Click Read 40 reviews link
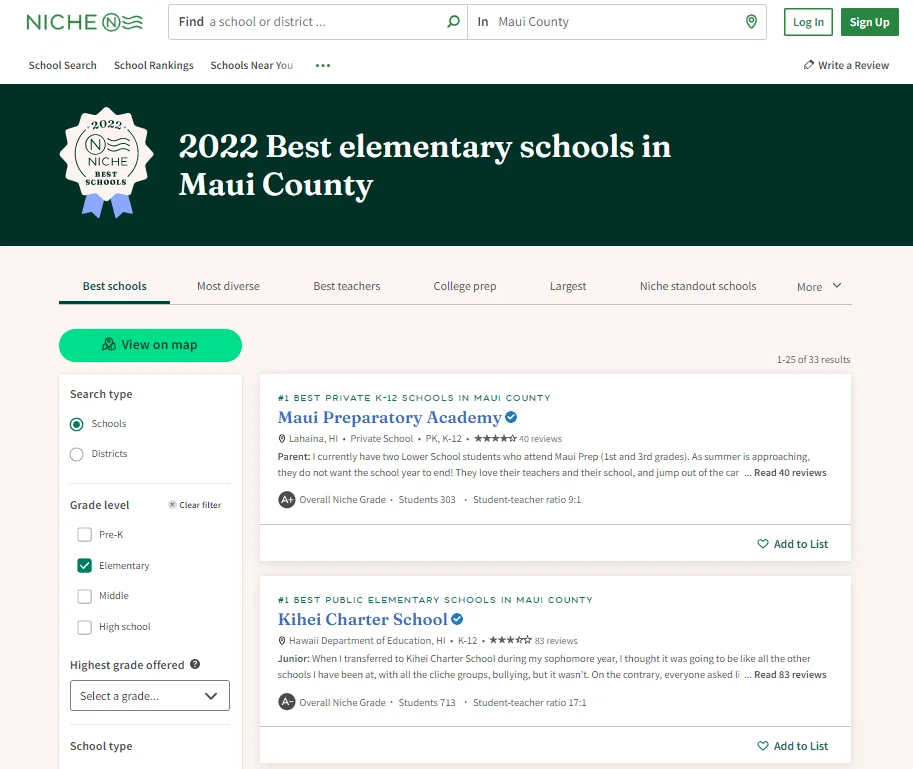Viewport: 913px width, 769px height. (790, 473)
